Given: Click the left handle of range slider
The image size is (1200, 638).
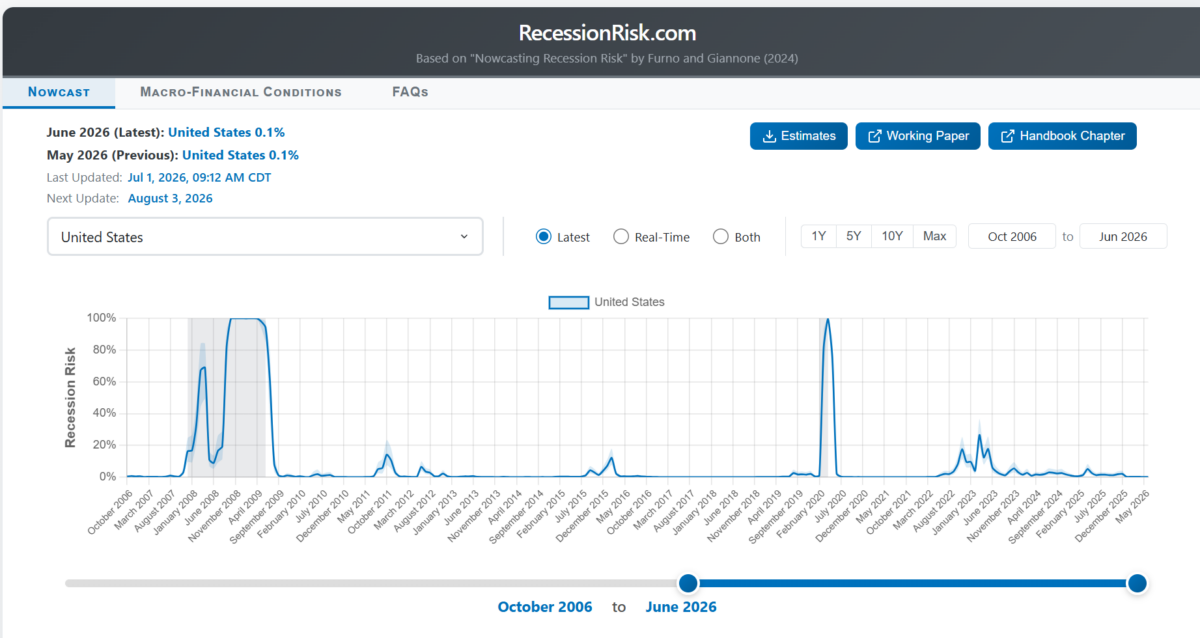Looking at the screenshot, I should point(688,583).
